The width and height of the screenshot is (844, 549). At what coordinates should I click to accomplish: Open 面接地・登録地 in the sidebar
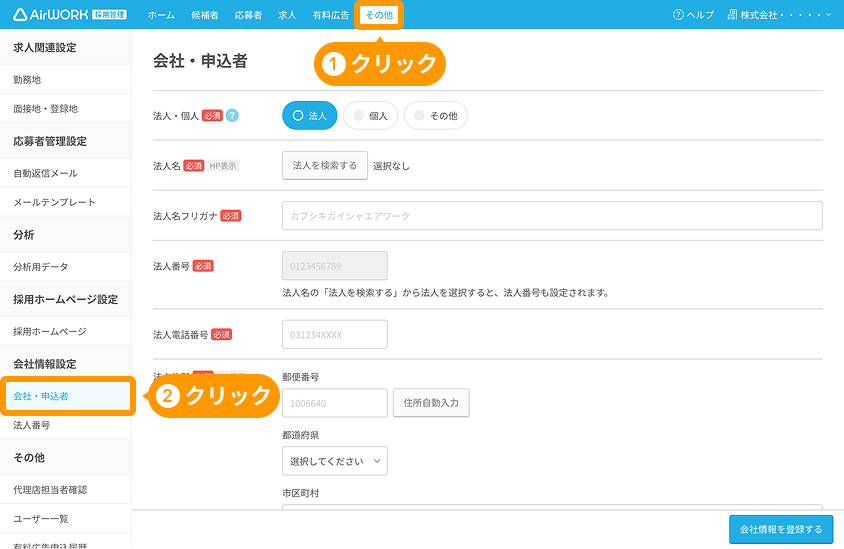(65, 109)
